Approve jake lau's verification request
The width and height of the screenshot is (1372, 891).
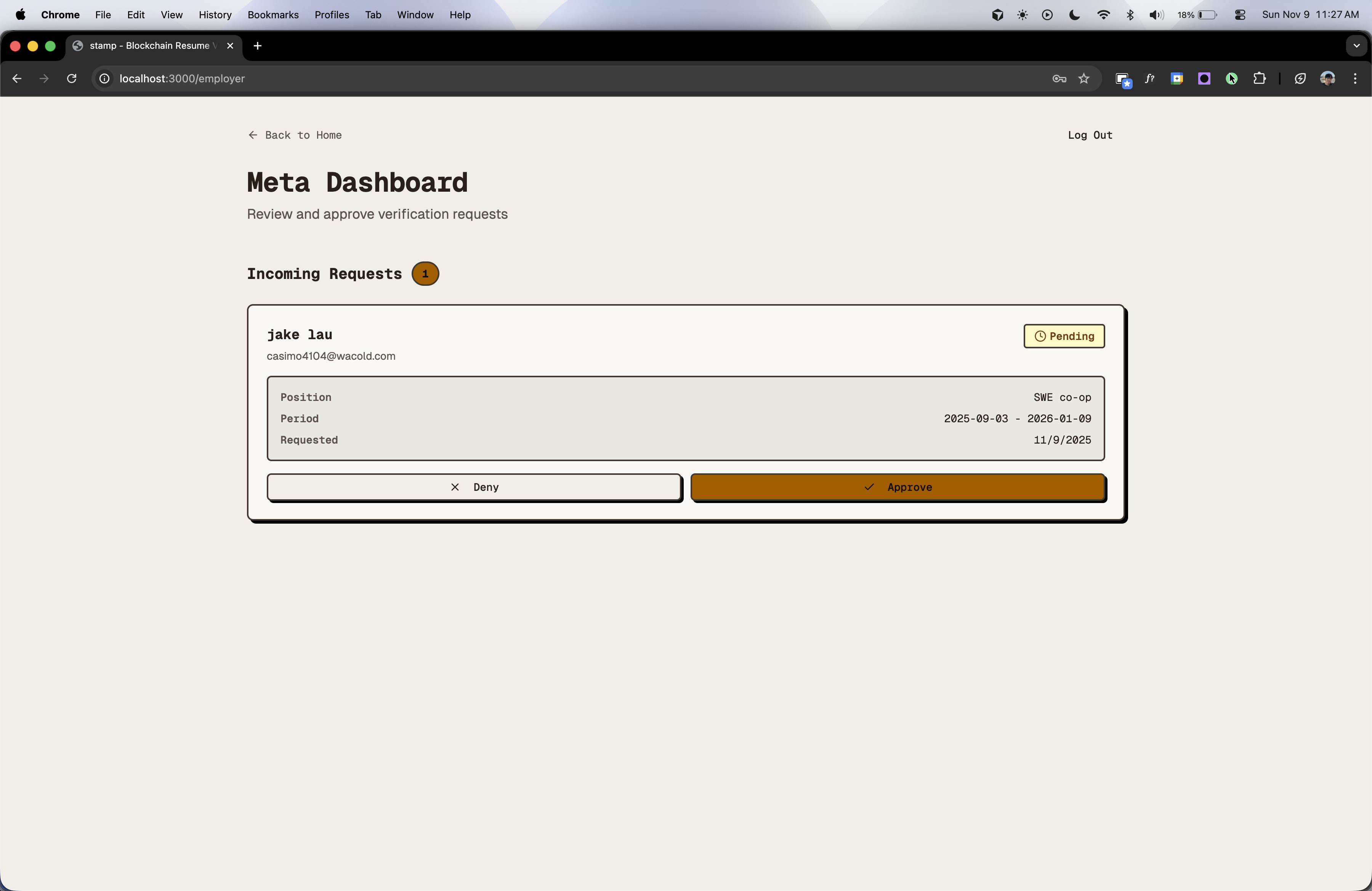898,487
